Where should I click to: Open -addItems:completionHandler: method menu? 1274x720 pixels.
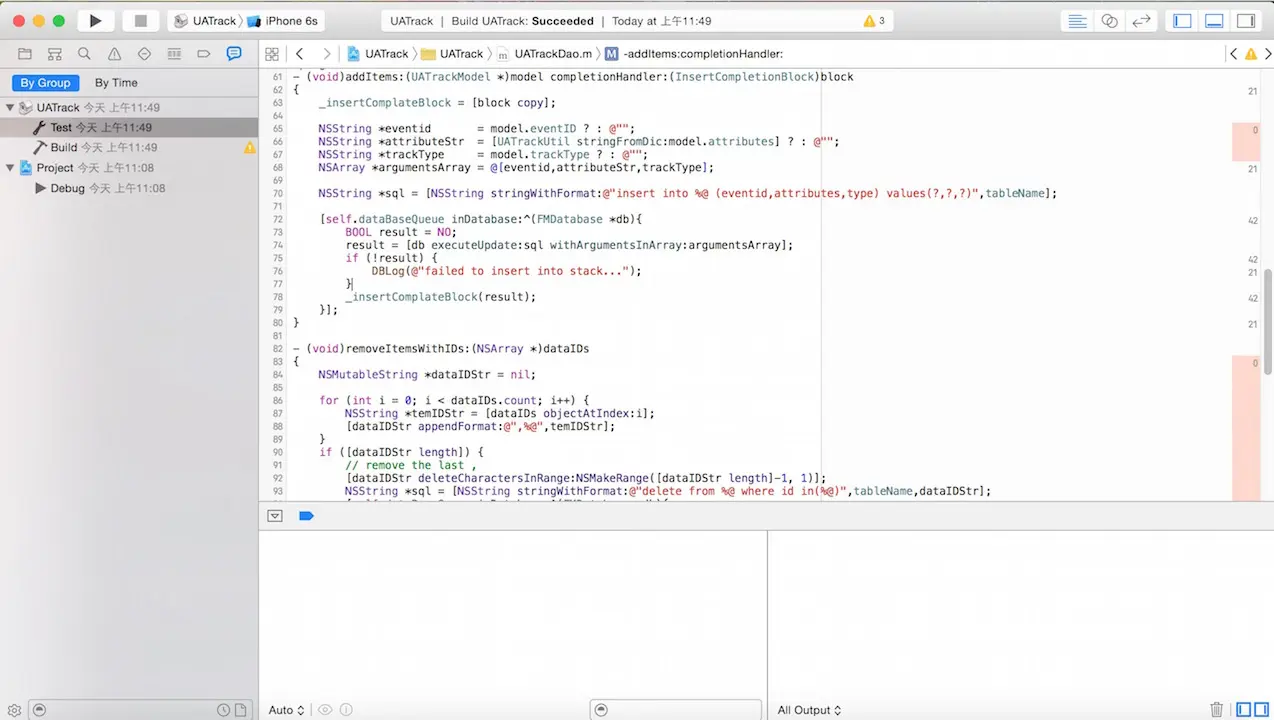[693, 54]
